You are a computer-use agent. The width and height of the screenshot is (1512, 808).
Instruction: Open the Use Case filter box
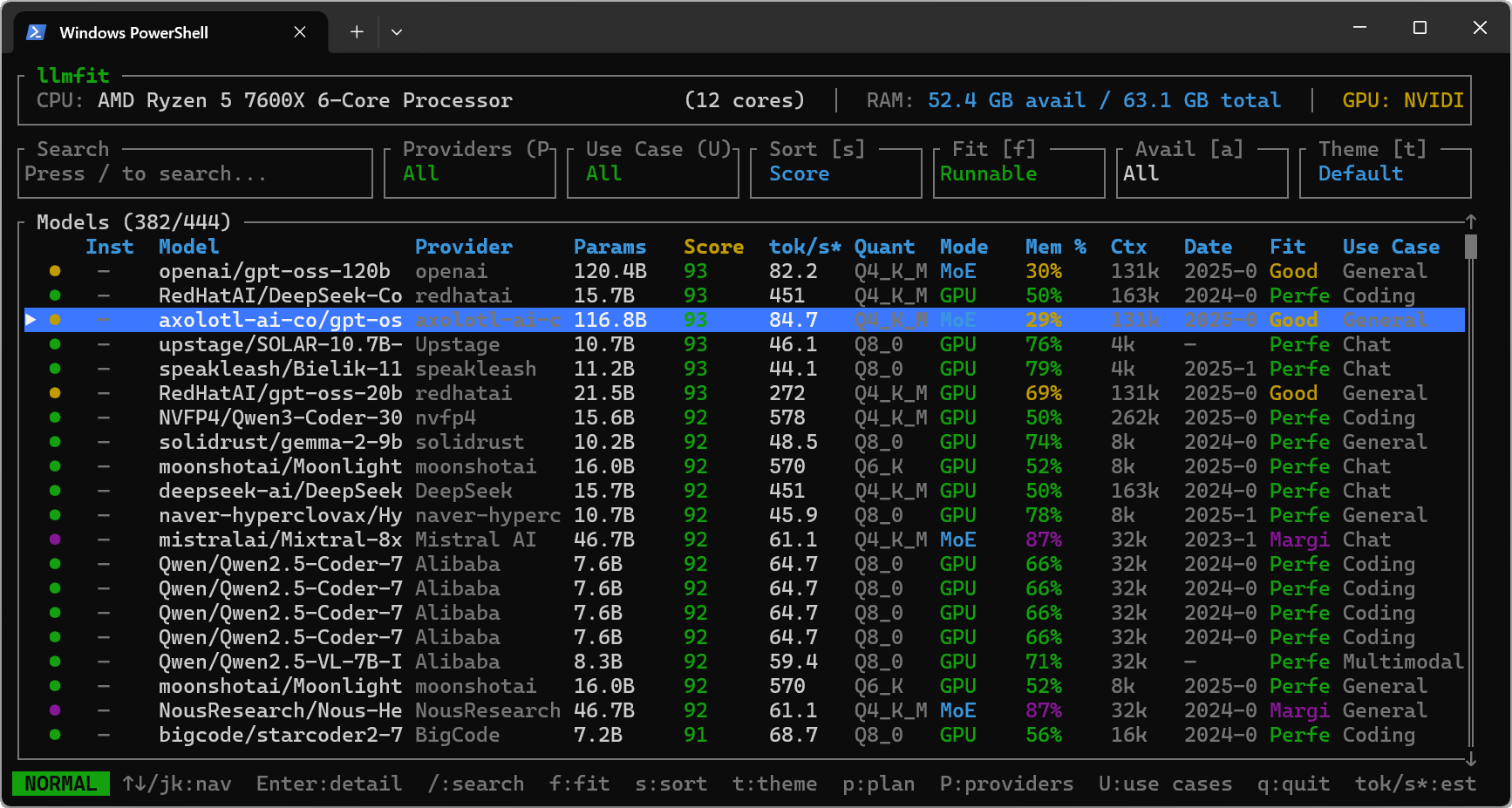point(652,173)
